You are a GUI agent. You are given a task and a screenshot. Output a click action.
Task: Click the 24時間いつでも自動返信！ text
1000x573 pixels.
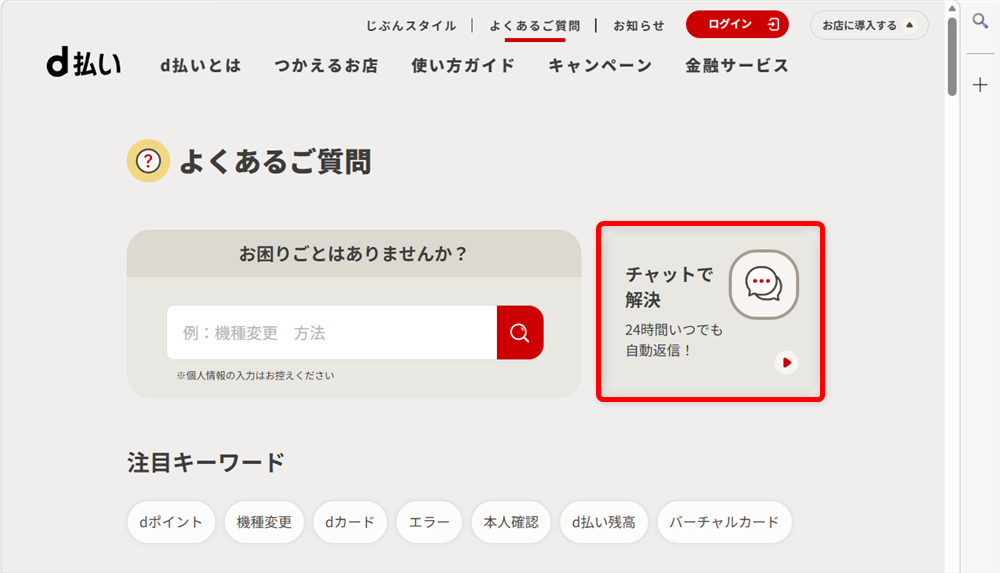pyautogui.click(x=674, y=339)
